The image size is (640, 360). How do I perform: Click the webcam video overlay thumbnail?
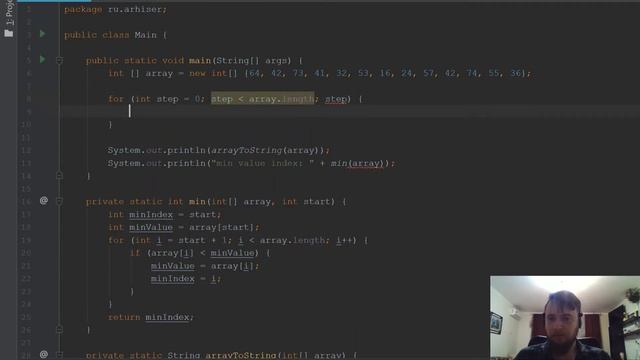tap(565, 318)
